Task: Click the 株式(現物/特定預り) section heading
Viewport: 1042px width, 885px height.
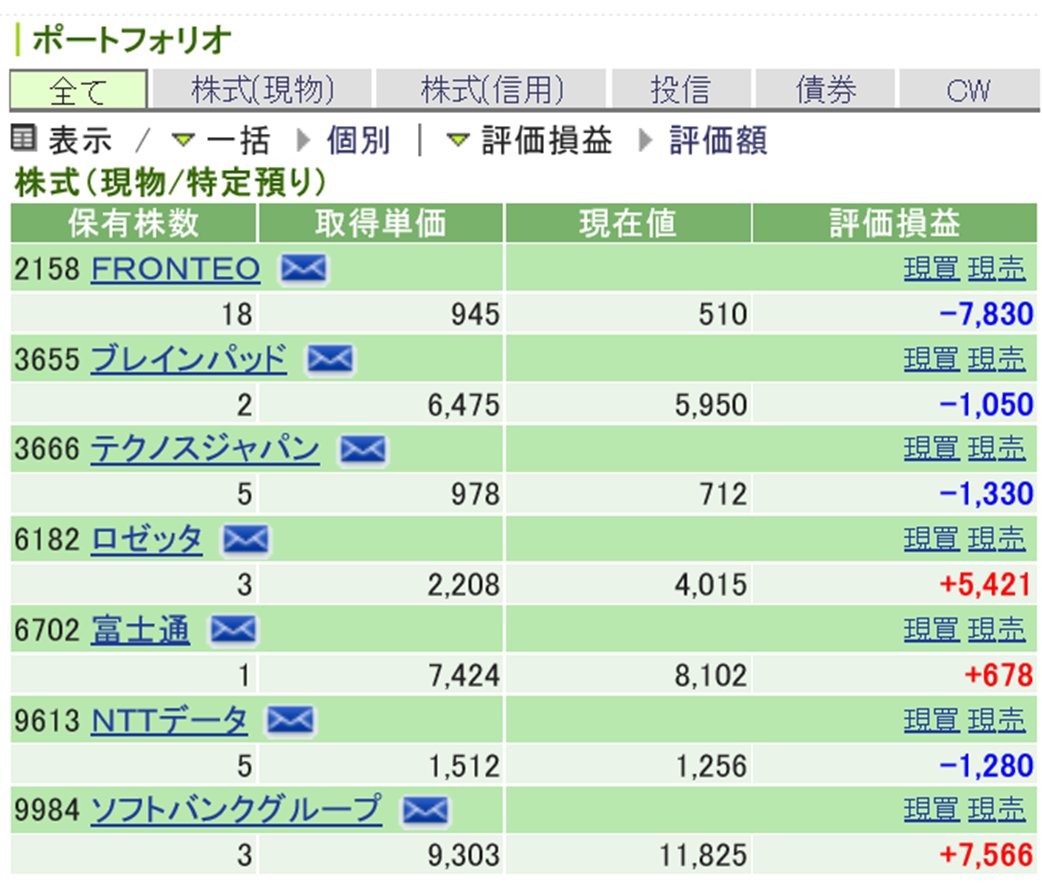Action: click(171, 182)
